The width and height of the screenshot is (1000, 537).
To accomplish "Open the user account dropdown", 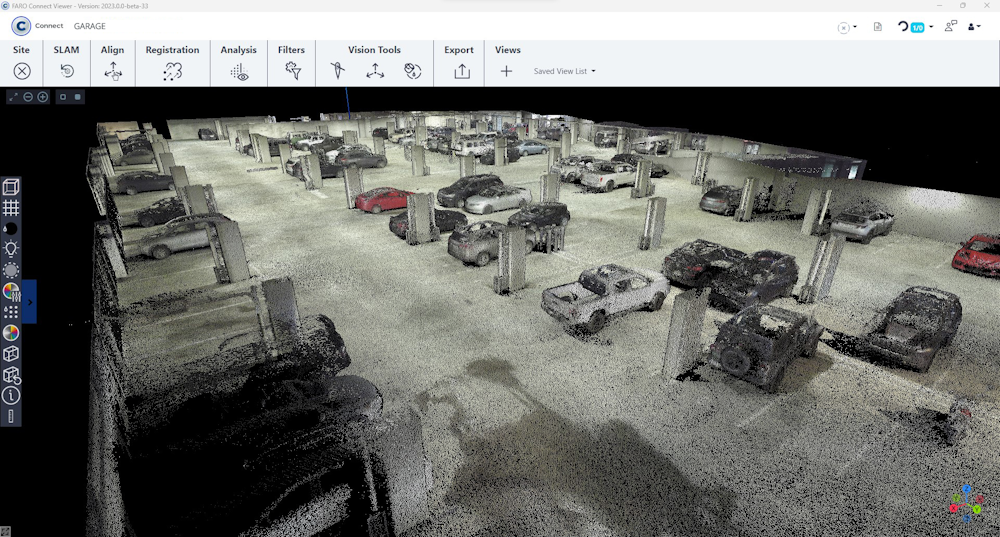I will (x=974, y=27).
